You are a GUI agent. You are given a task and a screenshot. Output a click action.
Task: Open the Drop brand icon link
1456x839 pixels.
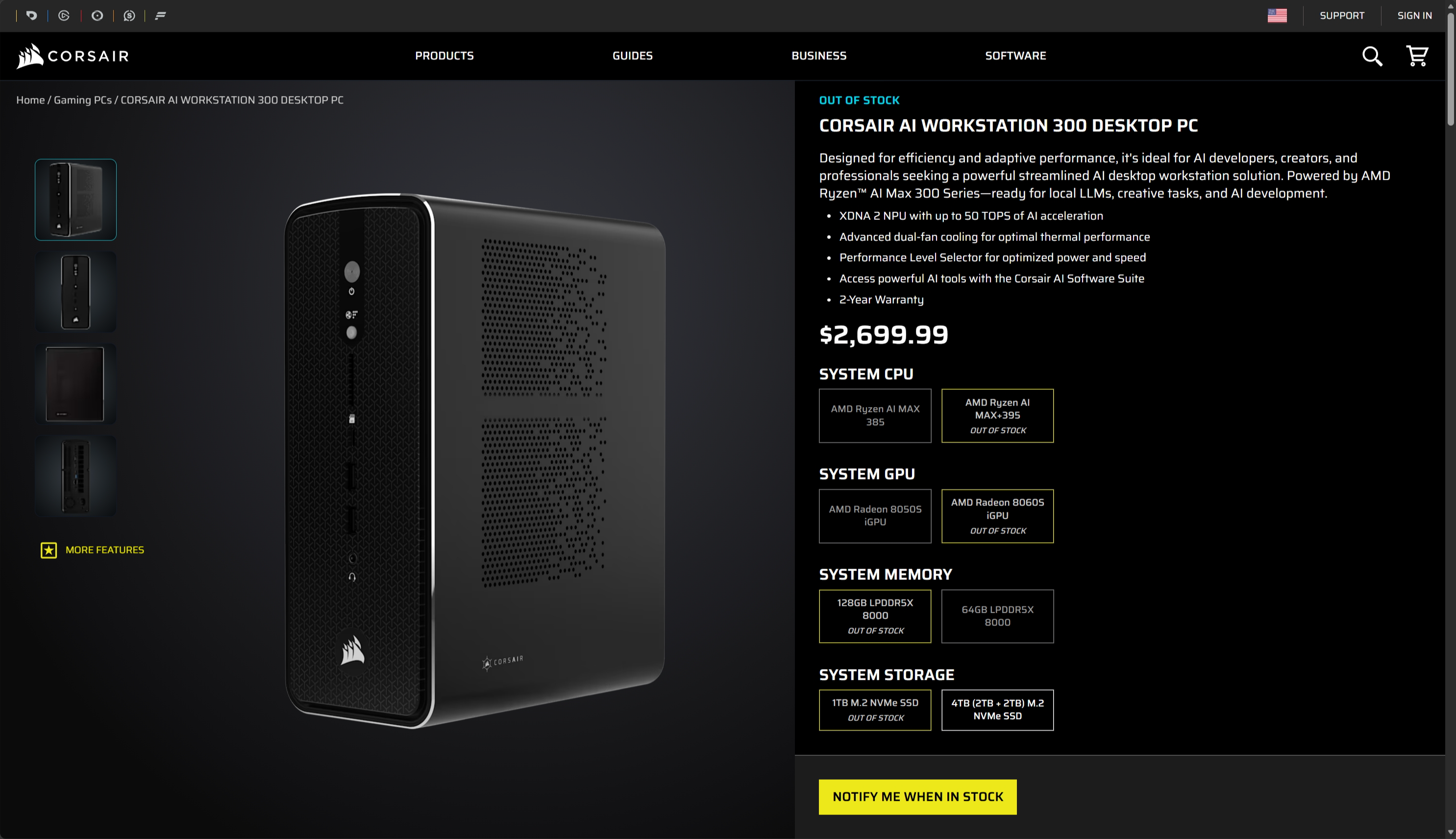tap(32, 16)
